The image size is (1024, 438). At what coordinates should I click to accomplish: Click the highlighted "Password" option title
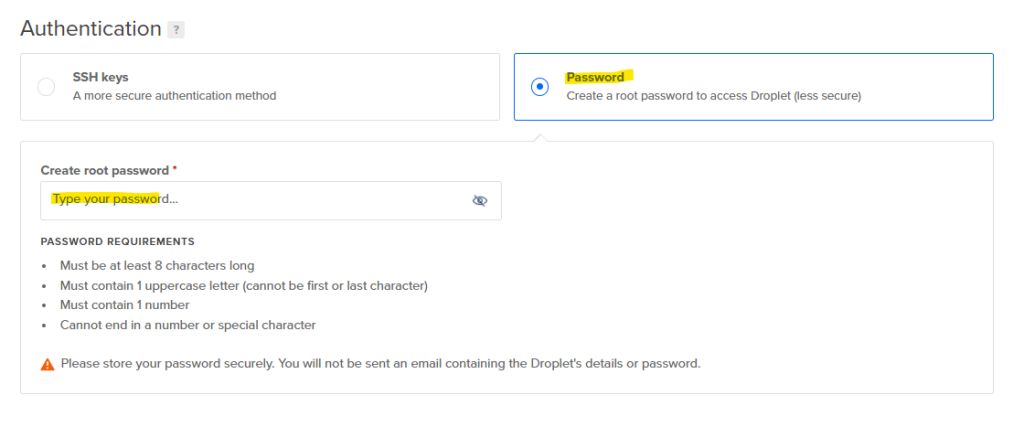[x=595, y=77]
